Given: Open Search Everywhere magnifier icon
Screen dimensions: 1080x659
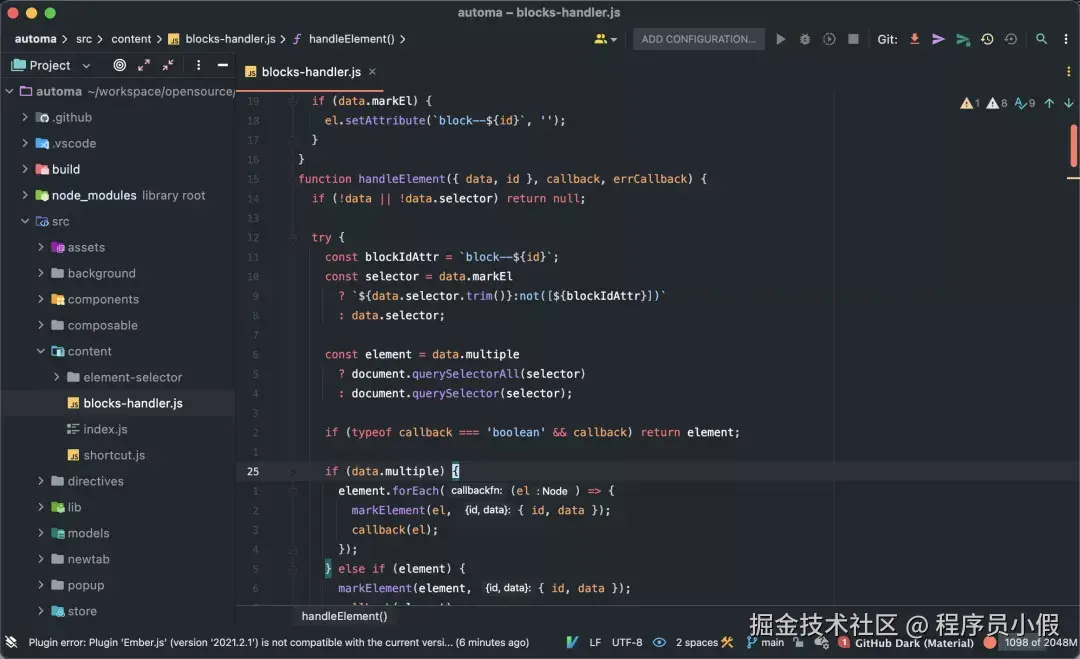Looking at the screenshot, I should point(1041,39).
